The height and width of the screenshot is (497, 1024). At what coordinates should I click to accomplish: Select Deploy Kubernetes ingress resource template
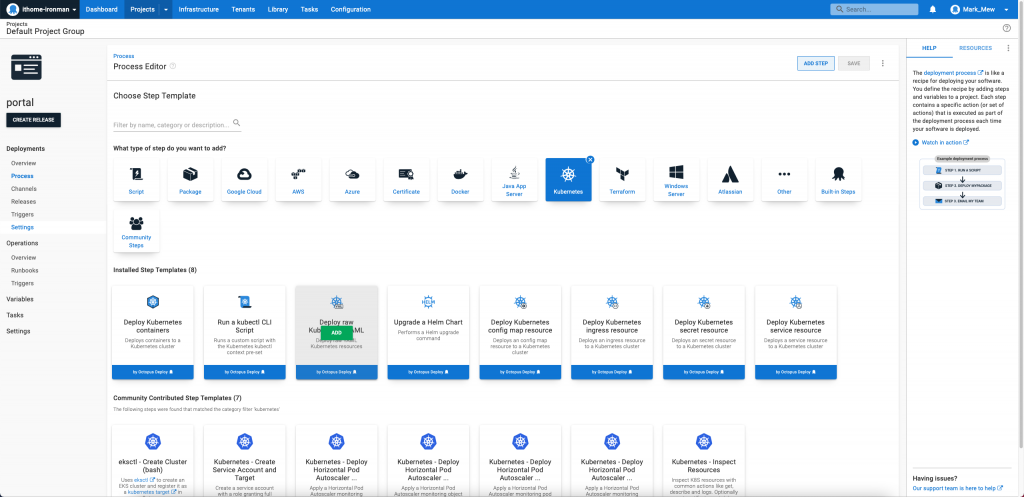(612, 332)
